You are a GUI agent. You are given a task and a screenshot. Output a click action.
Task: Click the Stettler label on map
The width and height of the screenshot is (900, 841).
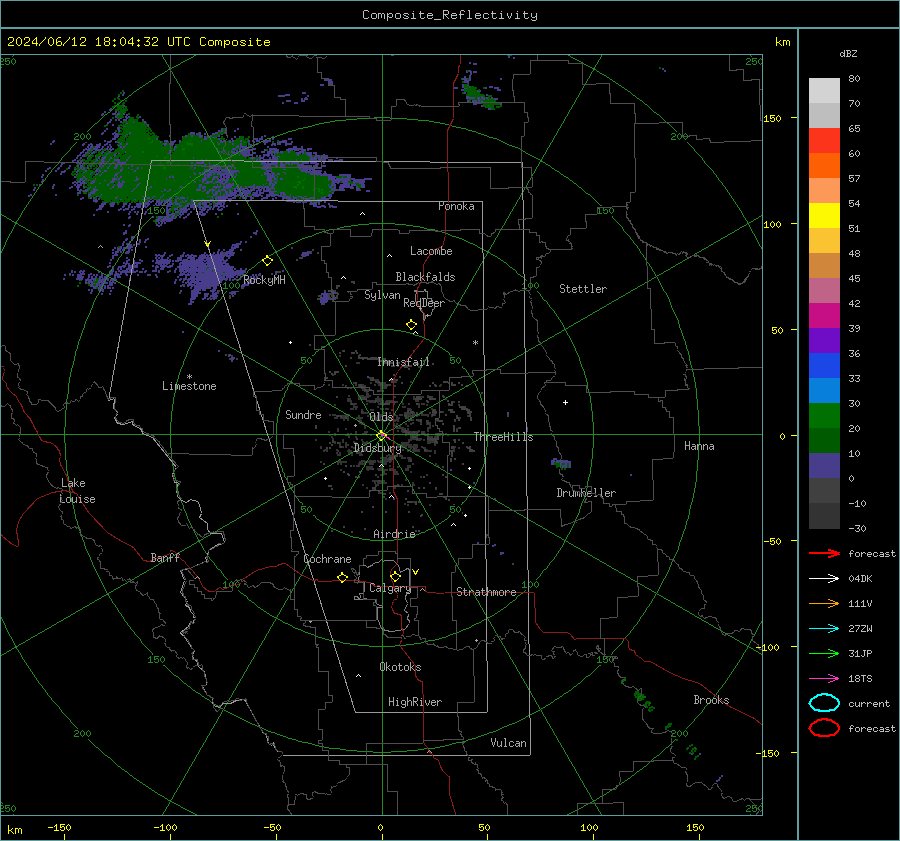tap(583, 289)
